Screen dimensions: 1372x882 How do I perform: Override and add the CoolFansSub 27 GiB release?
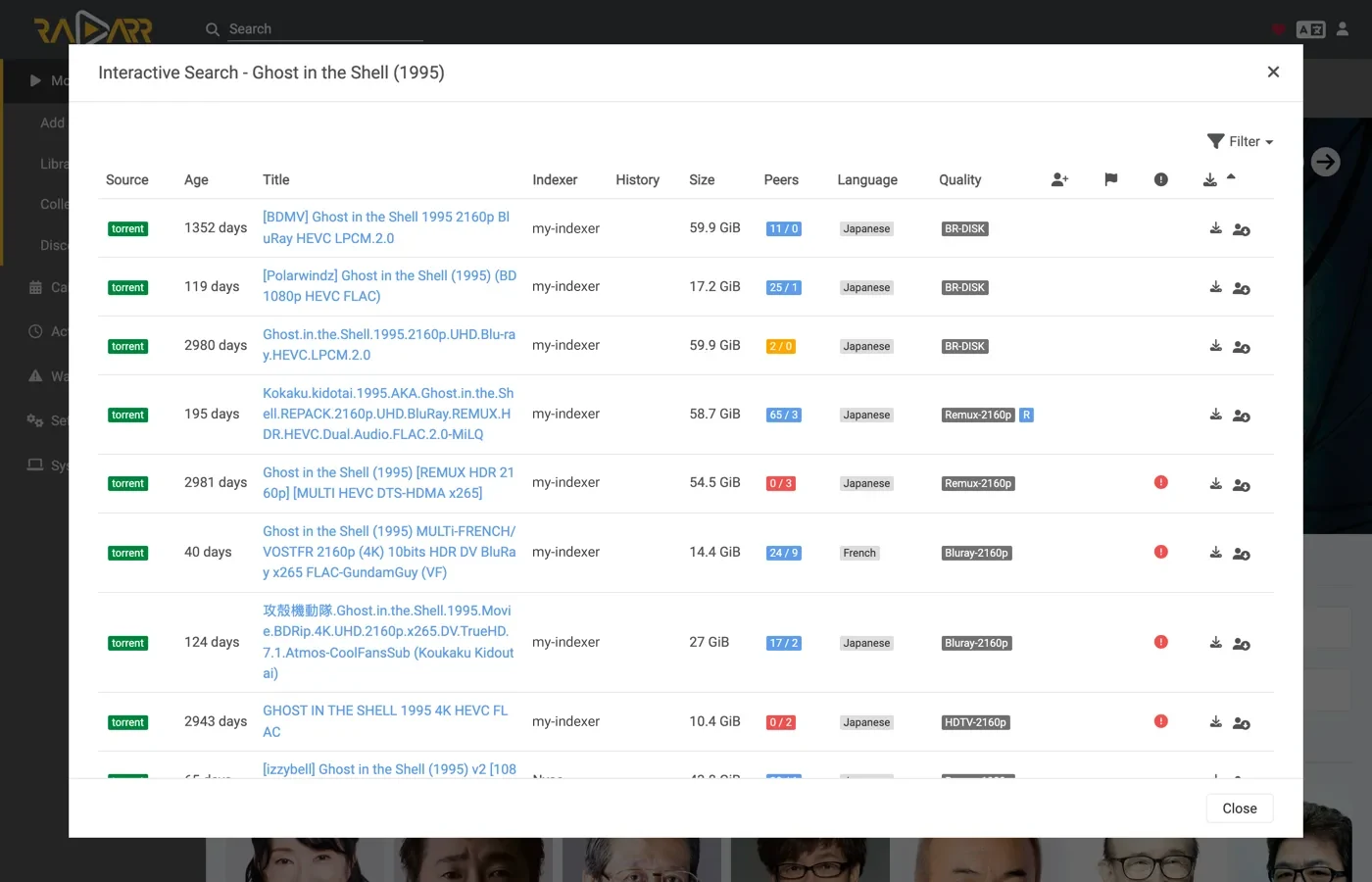point(1241,644)
